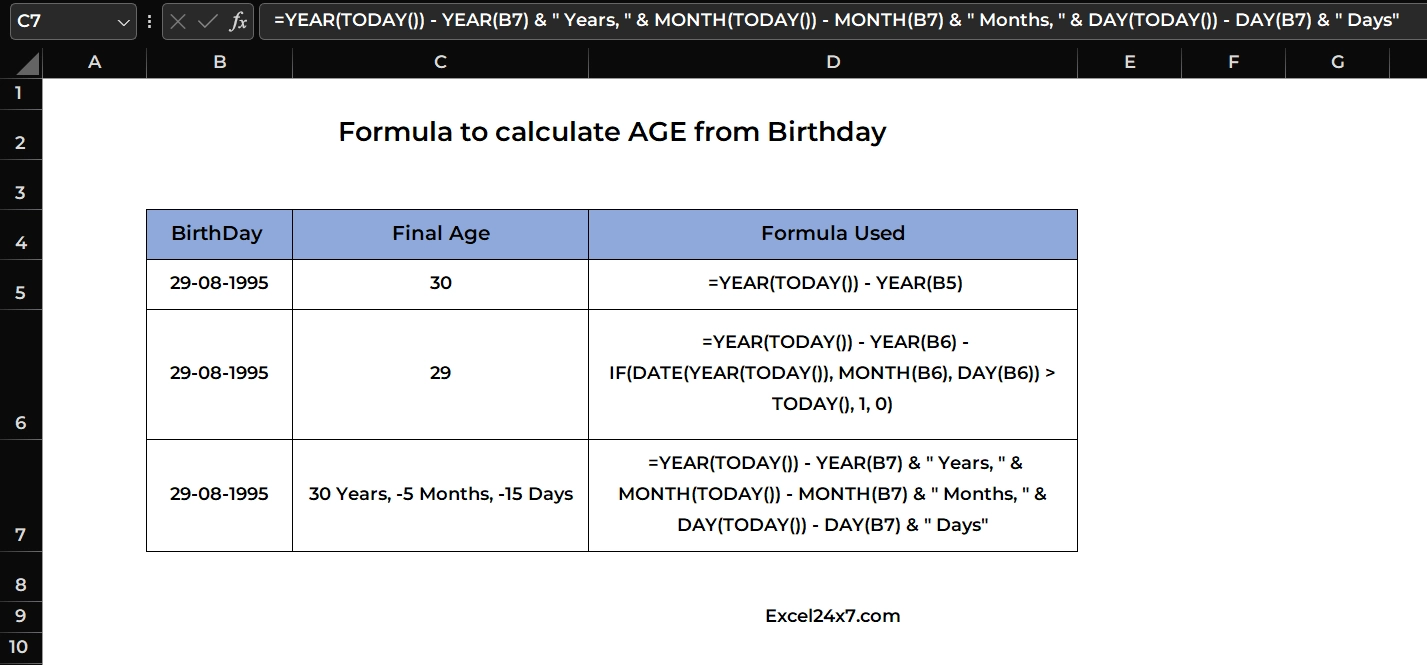Select the 'Formula Used' header cell
Screen dimensions: 1427x665
point(833,234)
